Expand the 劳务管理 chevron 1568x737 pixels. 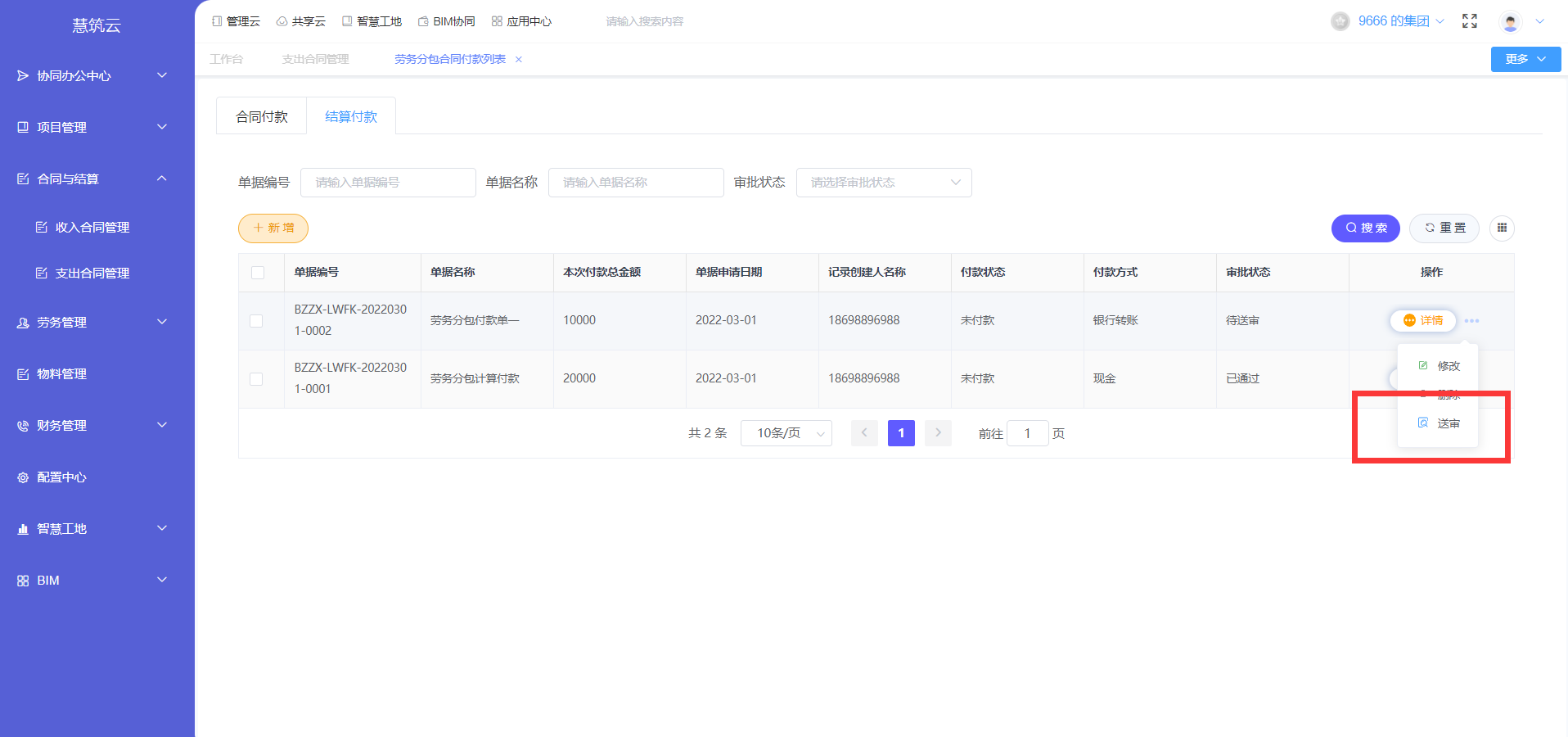162,322
